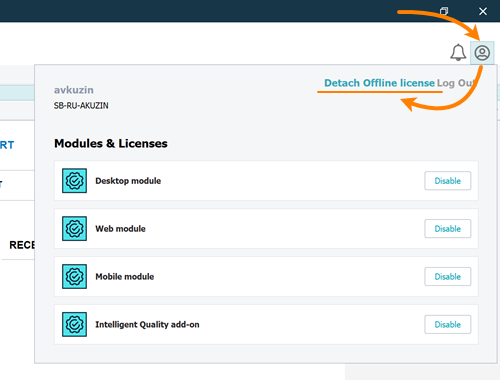Click the Mobile module license badge icon

click(74, 277)
